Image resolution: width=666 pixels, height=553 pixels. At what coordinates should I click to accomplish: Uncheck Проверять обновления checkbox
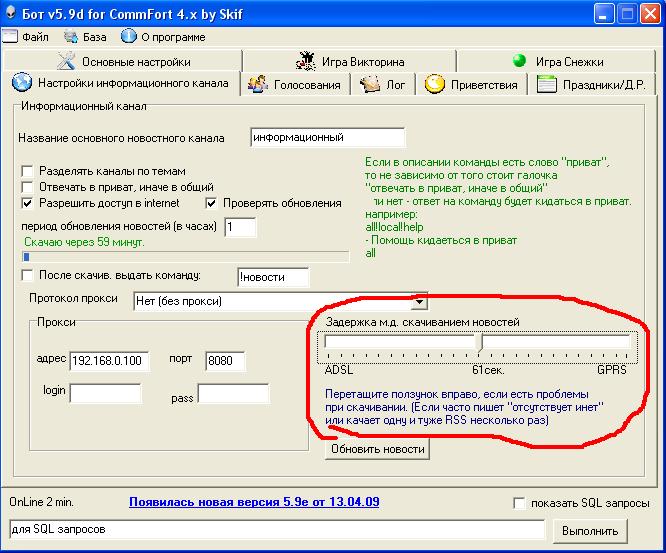[x=212, y=203]
